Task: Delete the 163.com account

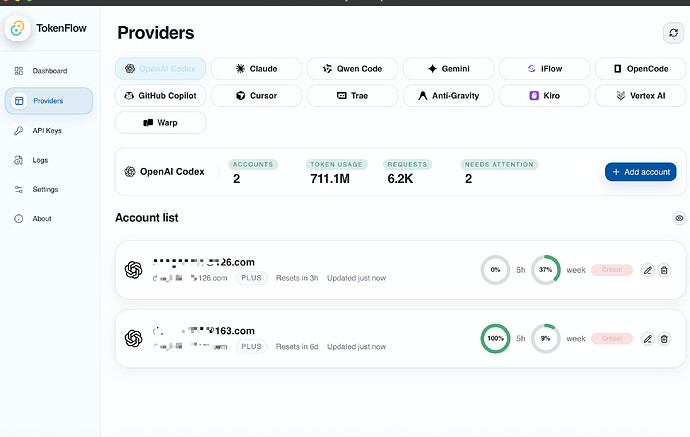Action: [664, 339]
